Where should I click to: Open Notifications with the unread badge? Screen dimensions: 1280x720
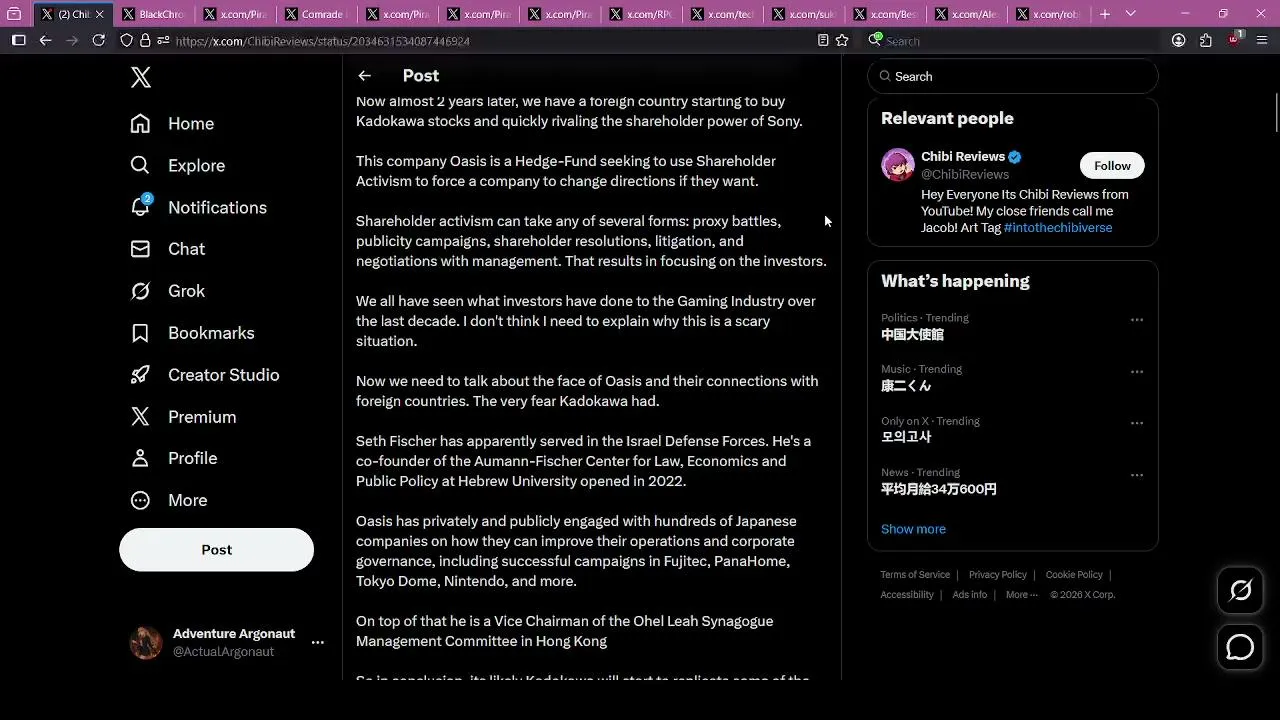[x=198, y=207]
